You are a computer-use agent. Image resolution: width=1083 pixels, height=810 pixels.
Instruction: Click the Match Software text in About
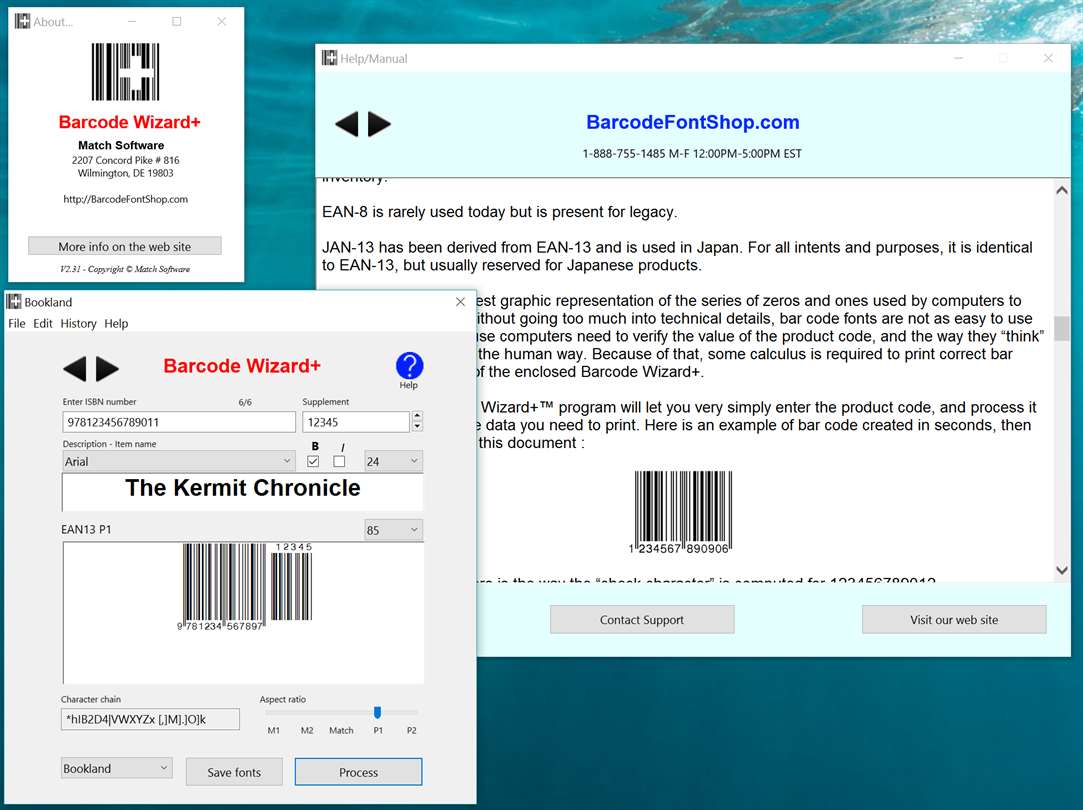click(x=121, y=145)
